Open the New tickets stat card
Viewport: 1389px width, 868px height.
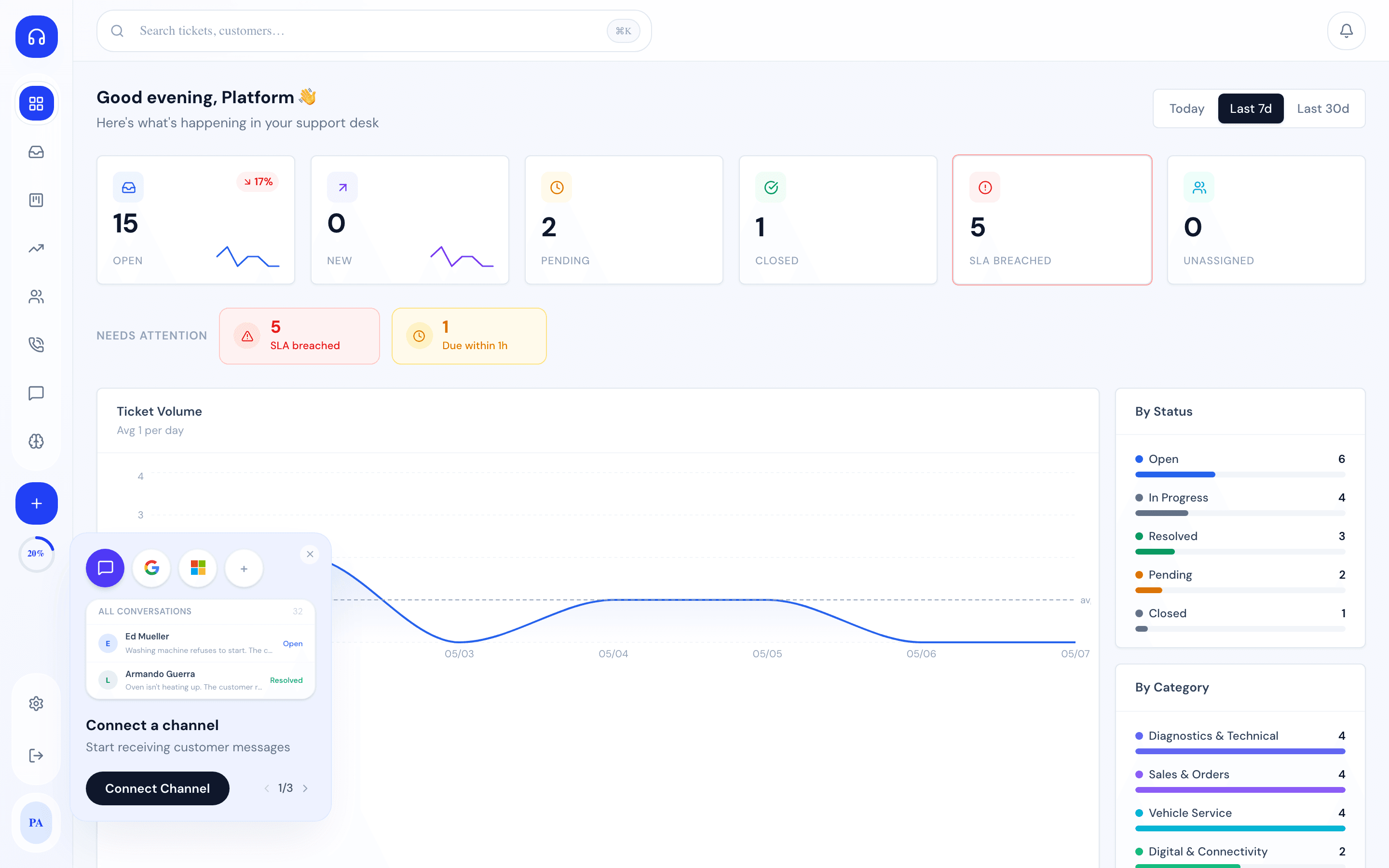(410, 220)
